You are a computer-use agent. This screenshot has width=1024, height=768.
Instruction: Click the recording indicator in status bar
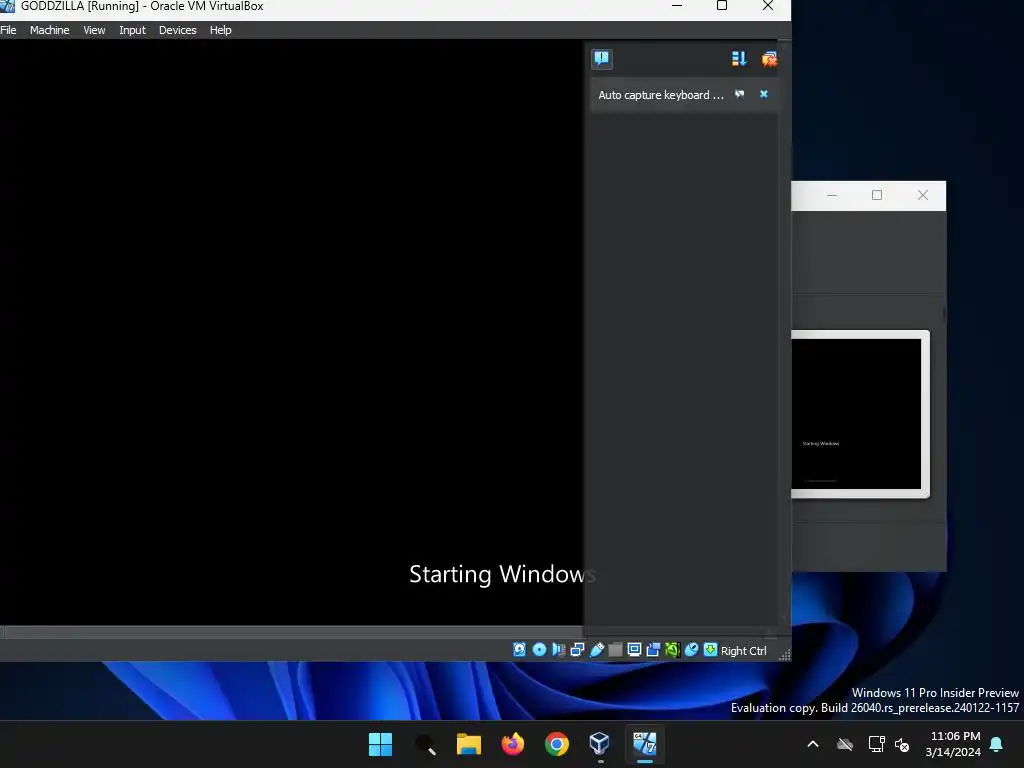(653, 649)
